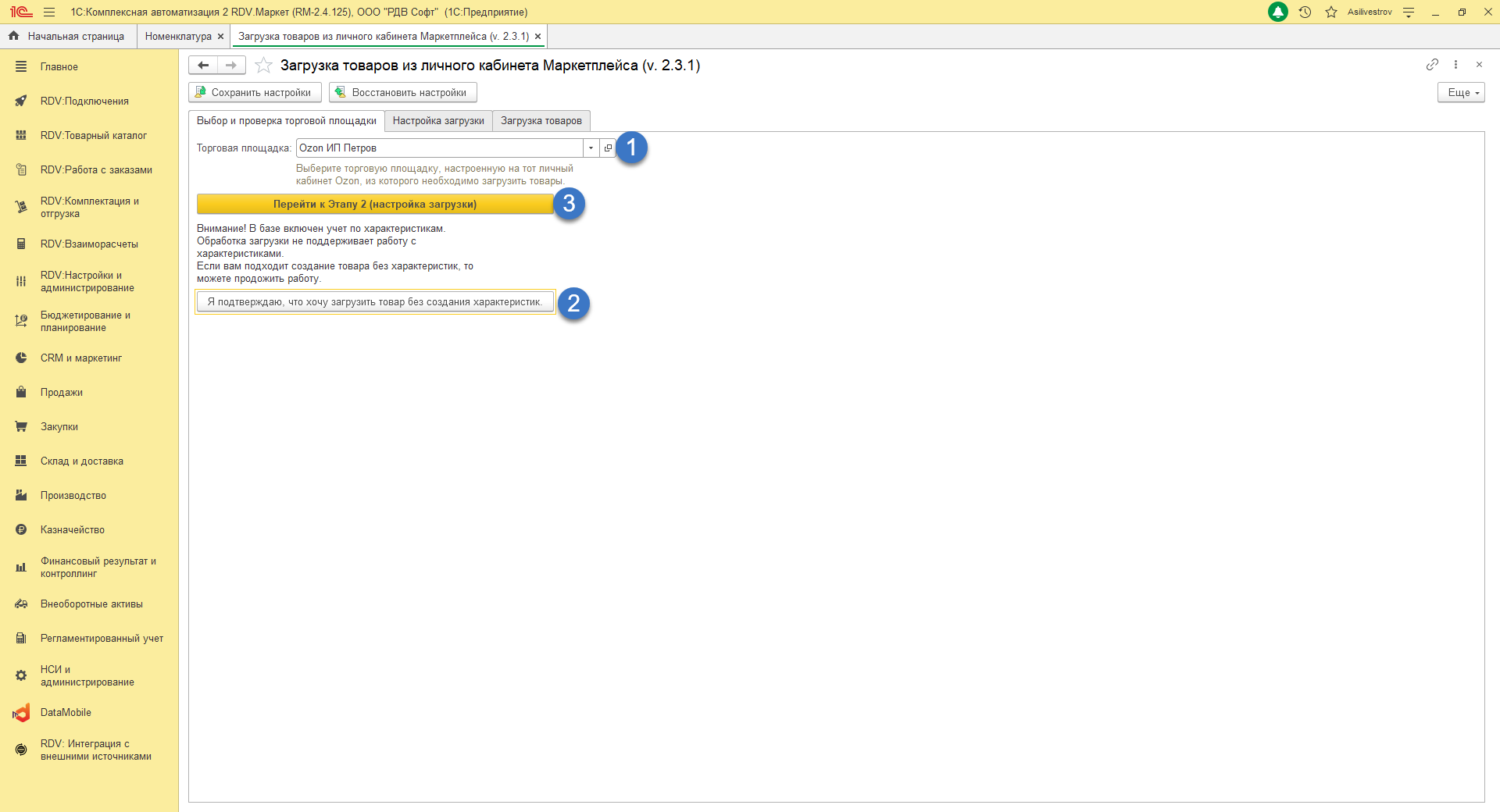This screenshot has width=1500, height=812.
Task: Click the Регламентированный учет icon
Action: [x=21, y=638]
